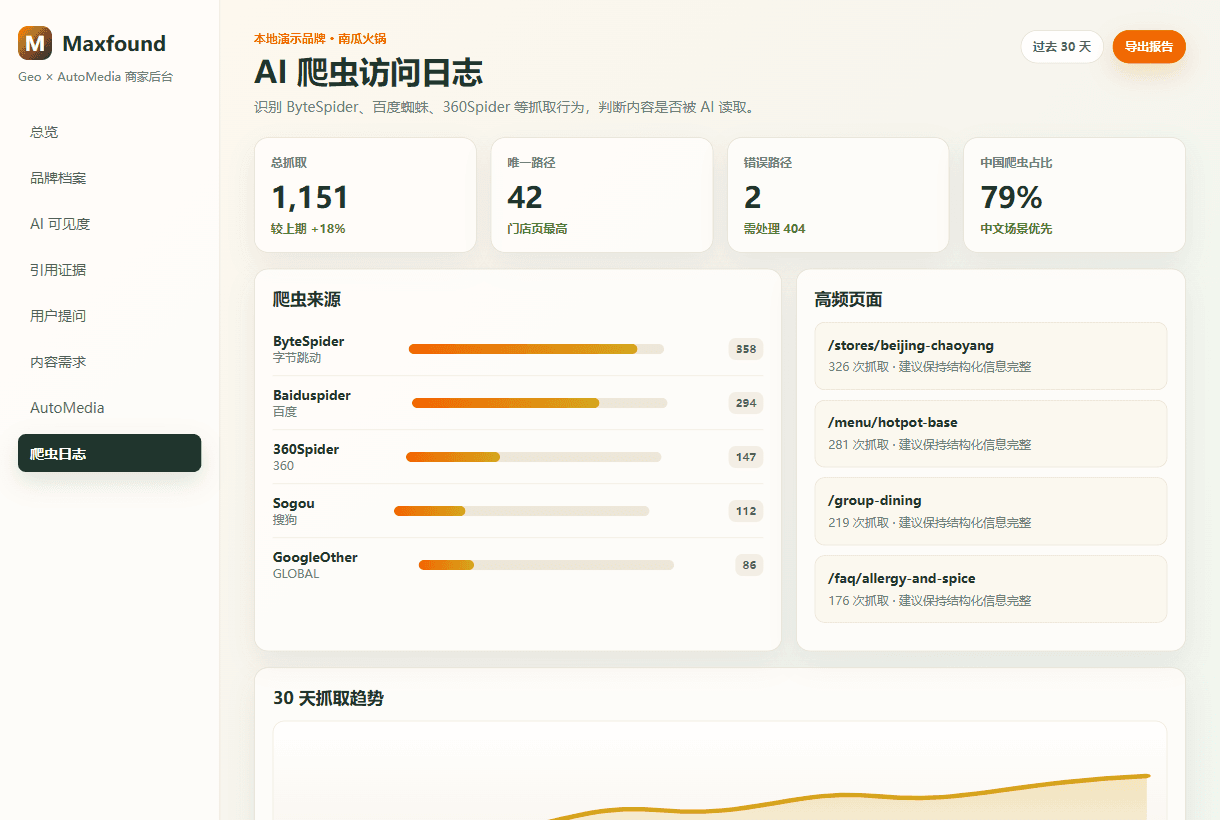This screenshot has height=820, width=1220.
Task: Click the Baiduspider progress bar
Action: tap(539, 403)
